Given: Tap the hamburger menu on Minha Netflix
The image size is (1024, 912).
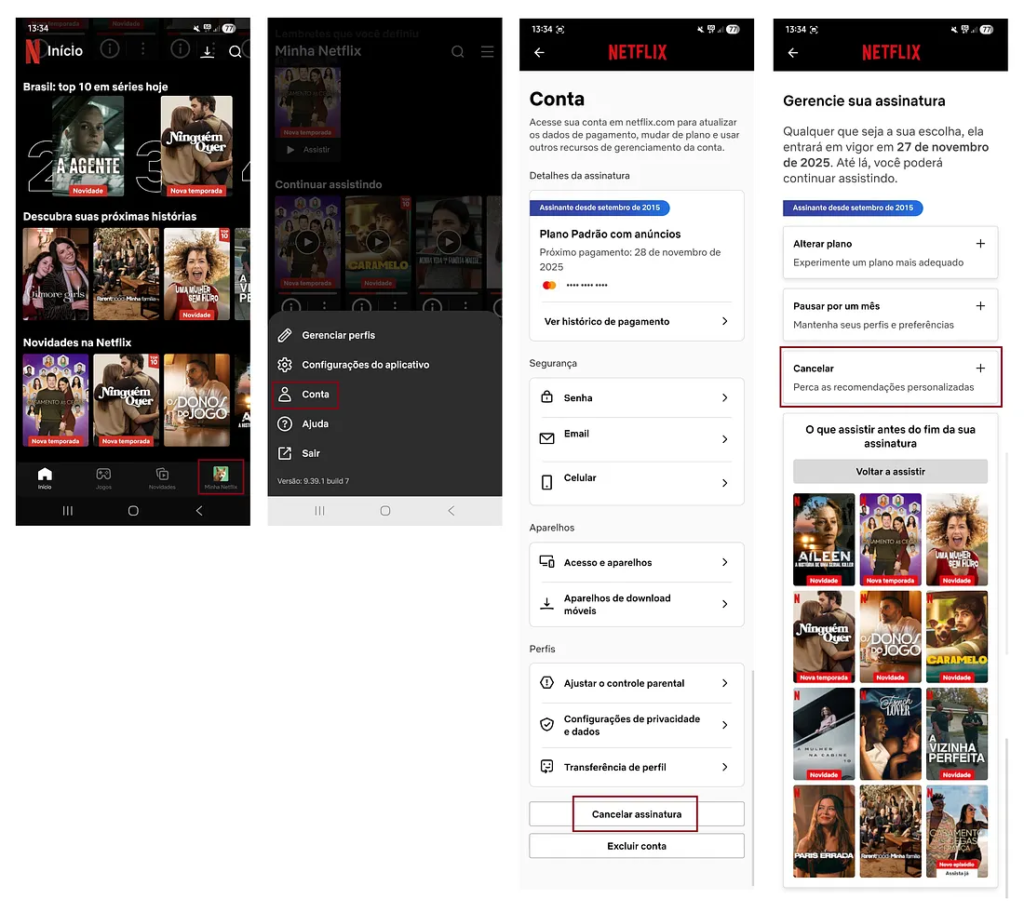Looking at the screenshot, I should 487,52.
